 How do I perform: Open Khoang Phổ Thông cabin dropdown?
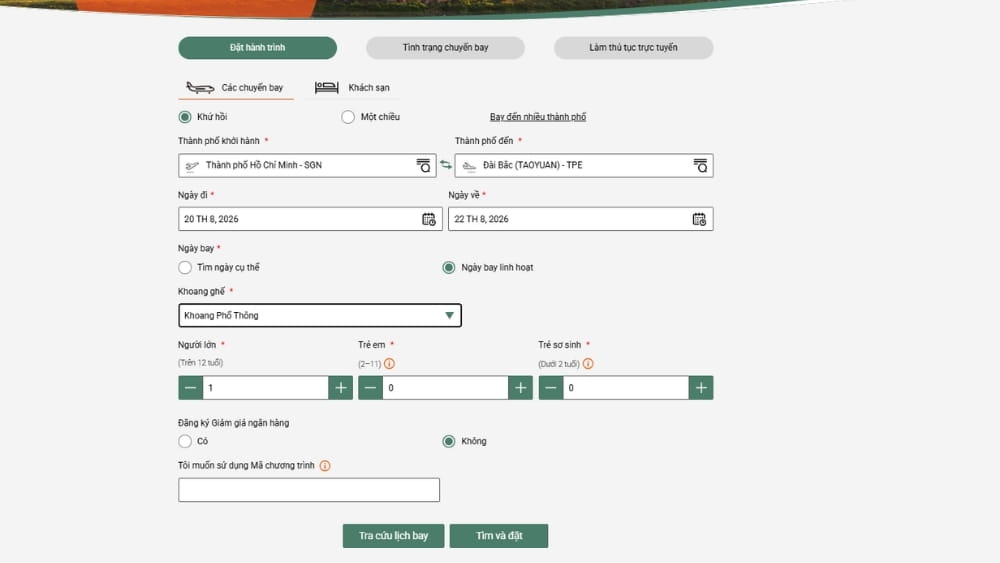(x=320, y=316)
